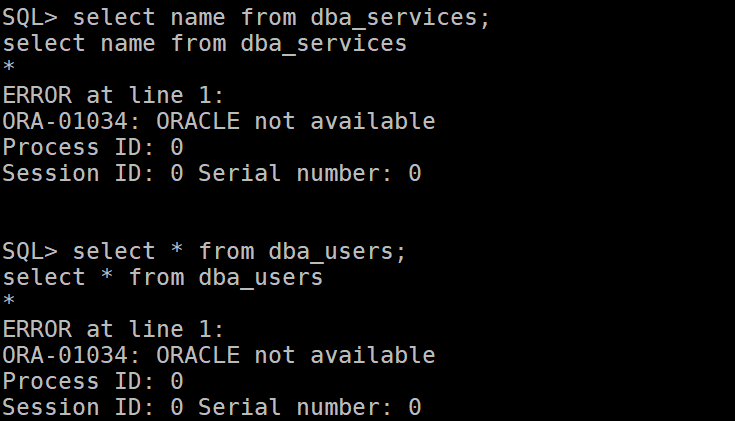Click the first asterisk error marker
Screen dimensions: 735x421
(8, 67)
